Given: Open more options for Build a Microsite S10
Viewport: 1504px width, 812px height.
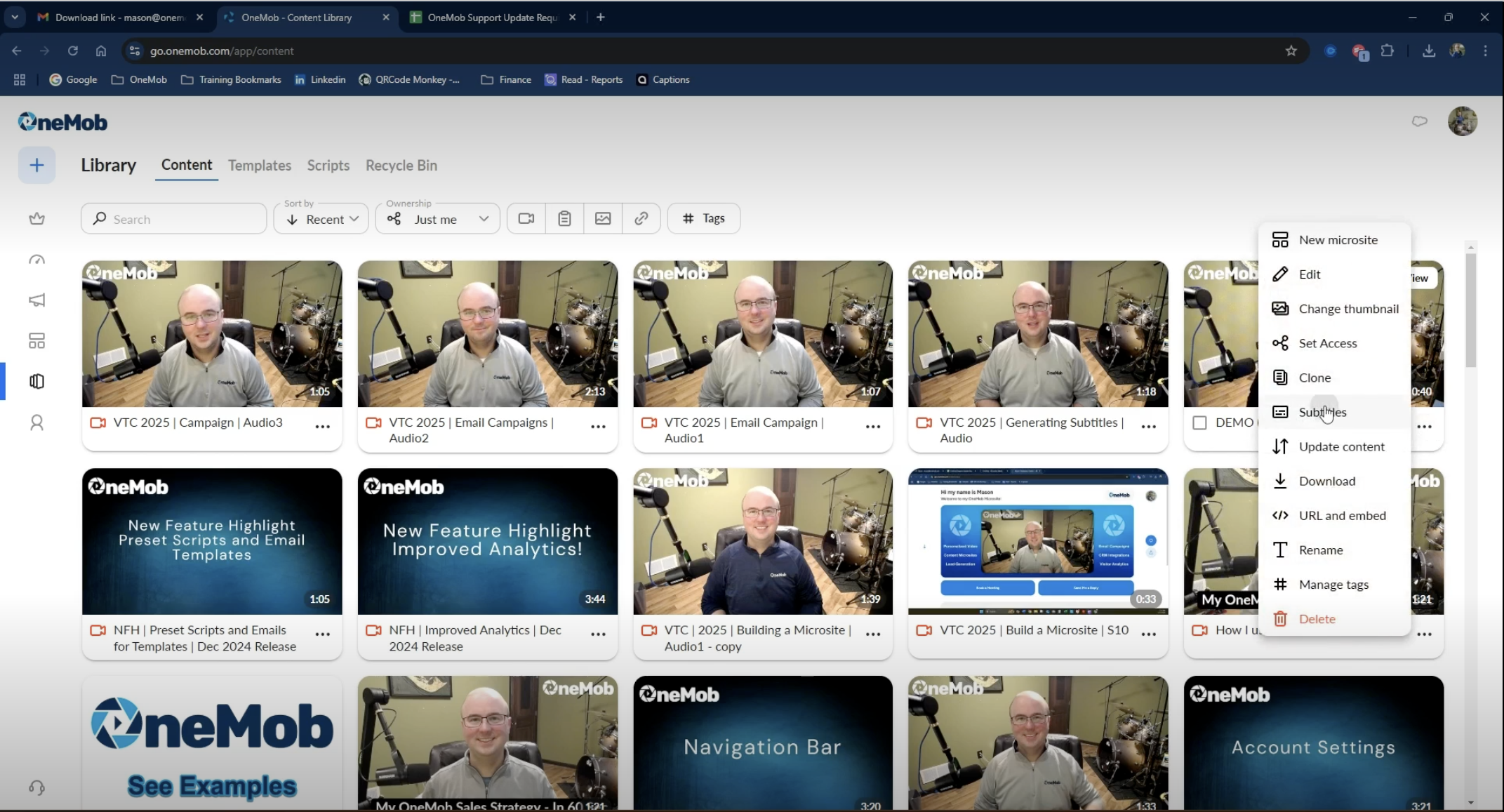Looking at the screenshot, I should pyautogui.click(x=1149, y=634).
